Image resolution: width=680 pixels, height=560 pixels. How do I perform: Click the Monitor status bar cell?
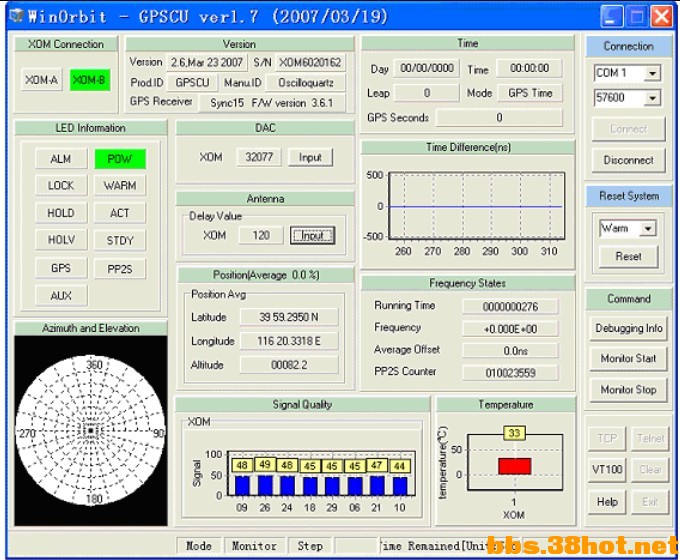(x=254, y=546)
